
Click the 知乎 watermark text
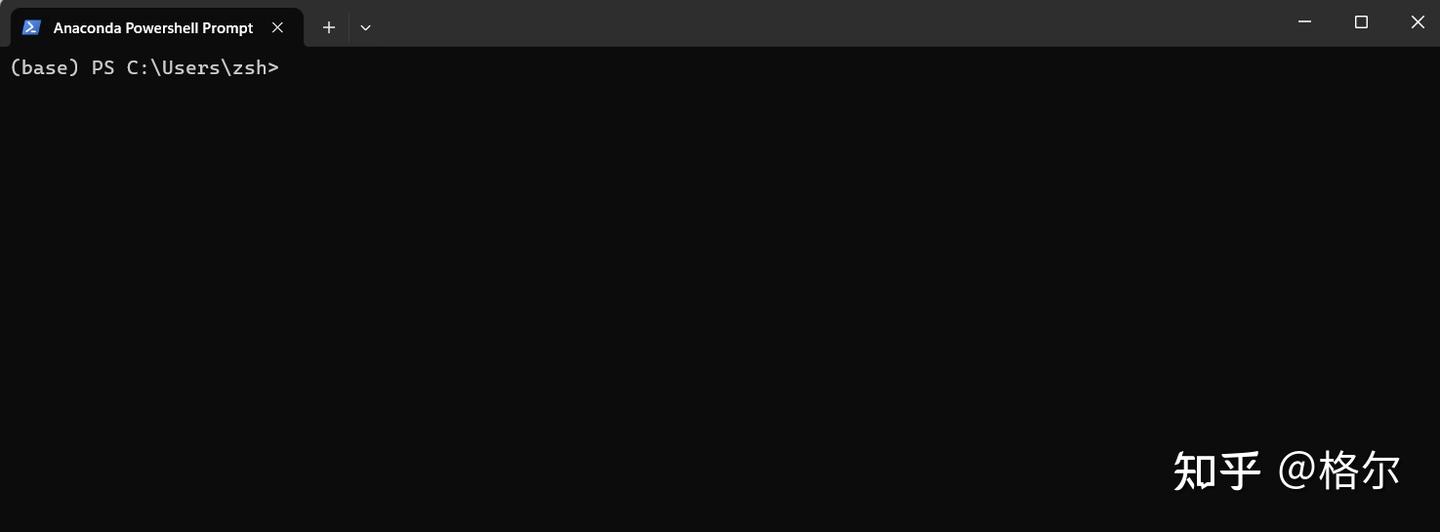(x=1217, y=470)
